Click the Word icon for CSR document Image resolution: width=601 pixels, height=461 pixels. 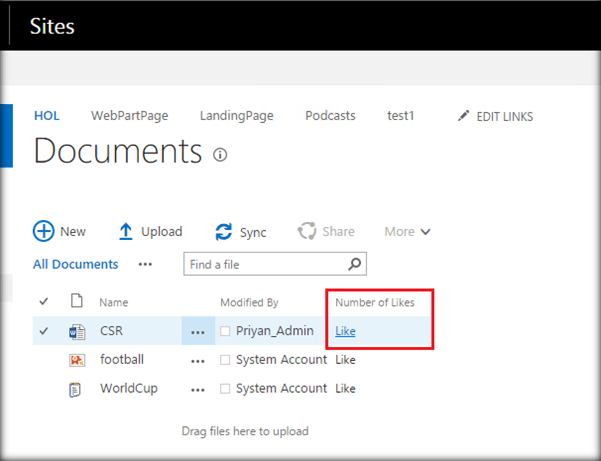pos(76,331)
